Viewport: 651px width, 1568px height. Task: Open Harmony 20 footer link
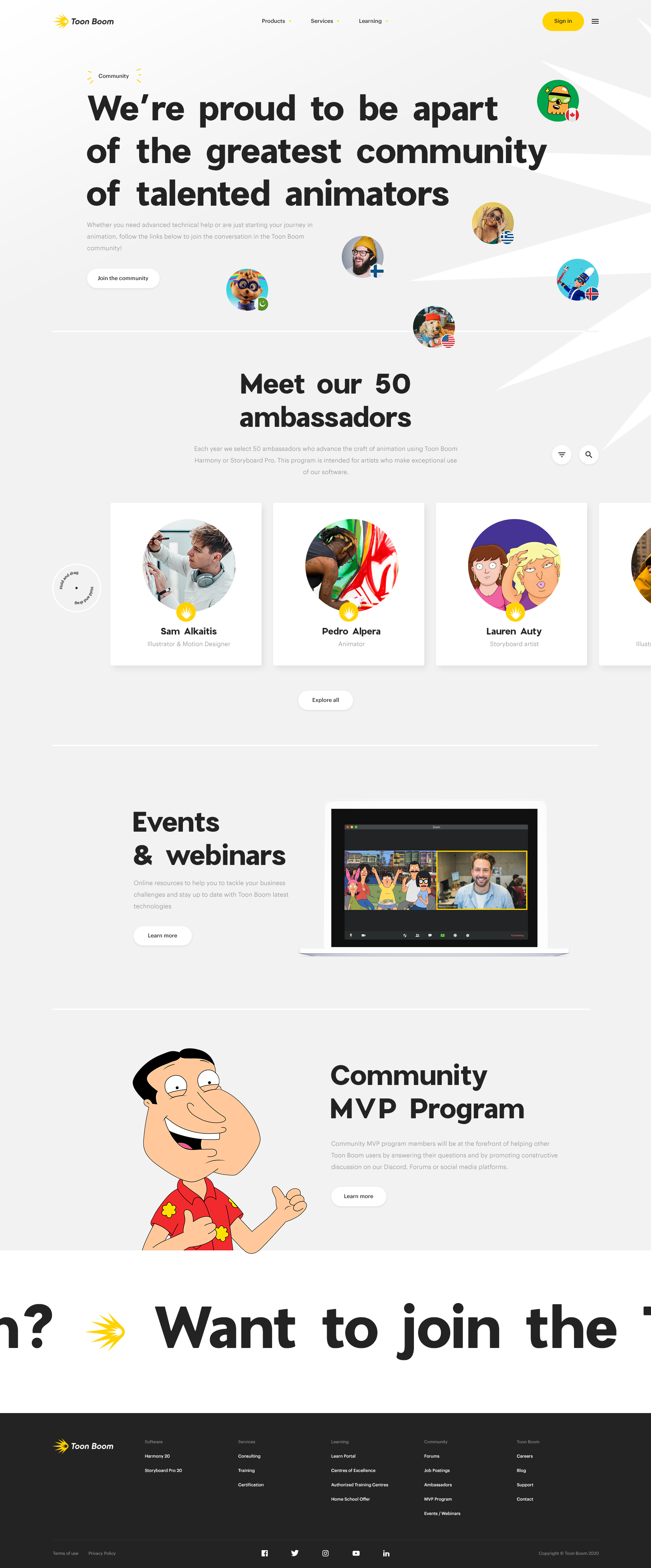[x=157, y=1456]
